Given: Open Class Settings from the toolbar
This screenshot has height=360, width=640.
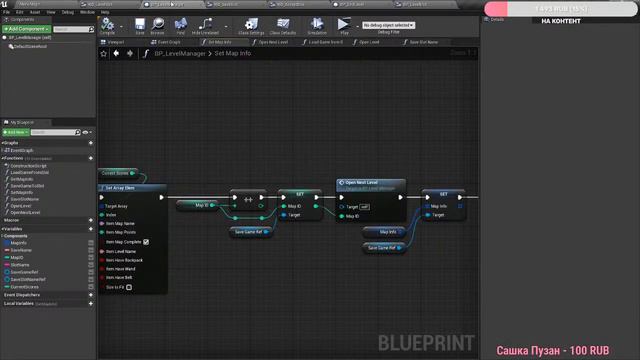Looking at the screenshot, I should (251, 25).
